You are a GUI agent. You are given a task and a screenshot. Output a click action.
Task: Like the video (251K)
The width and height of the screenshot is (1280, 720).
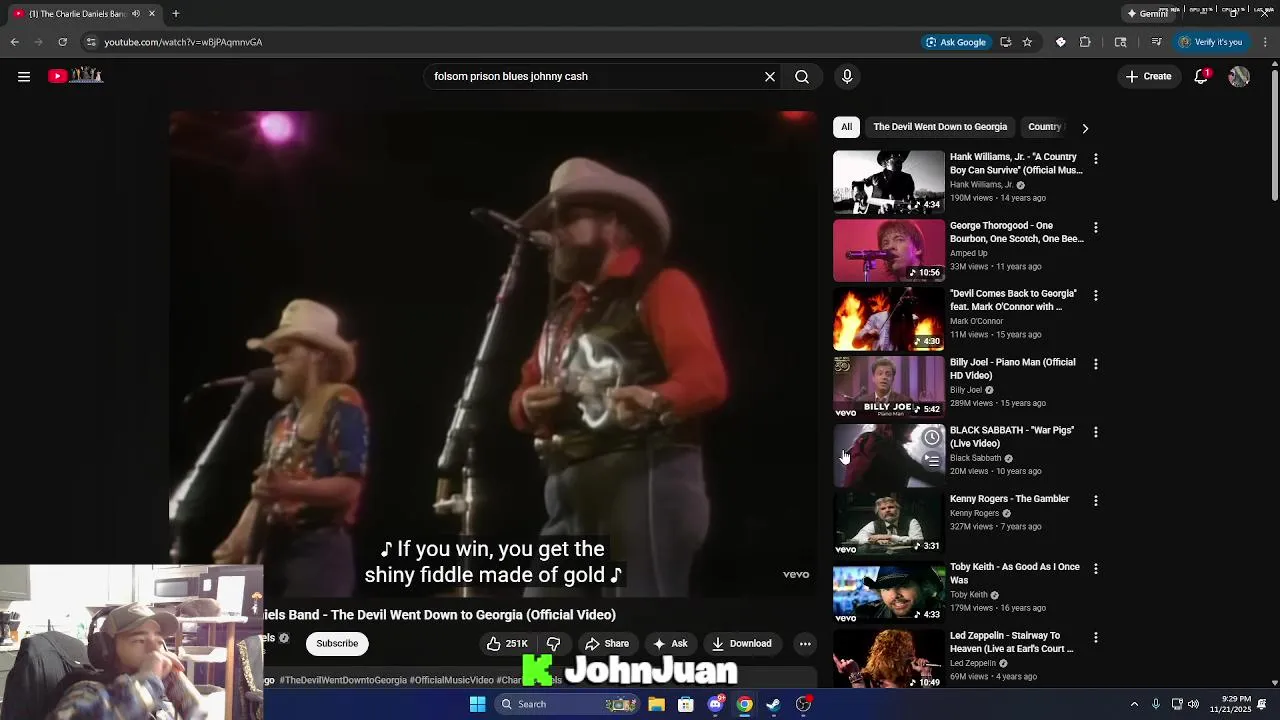[x=507, y=643]
